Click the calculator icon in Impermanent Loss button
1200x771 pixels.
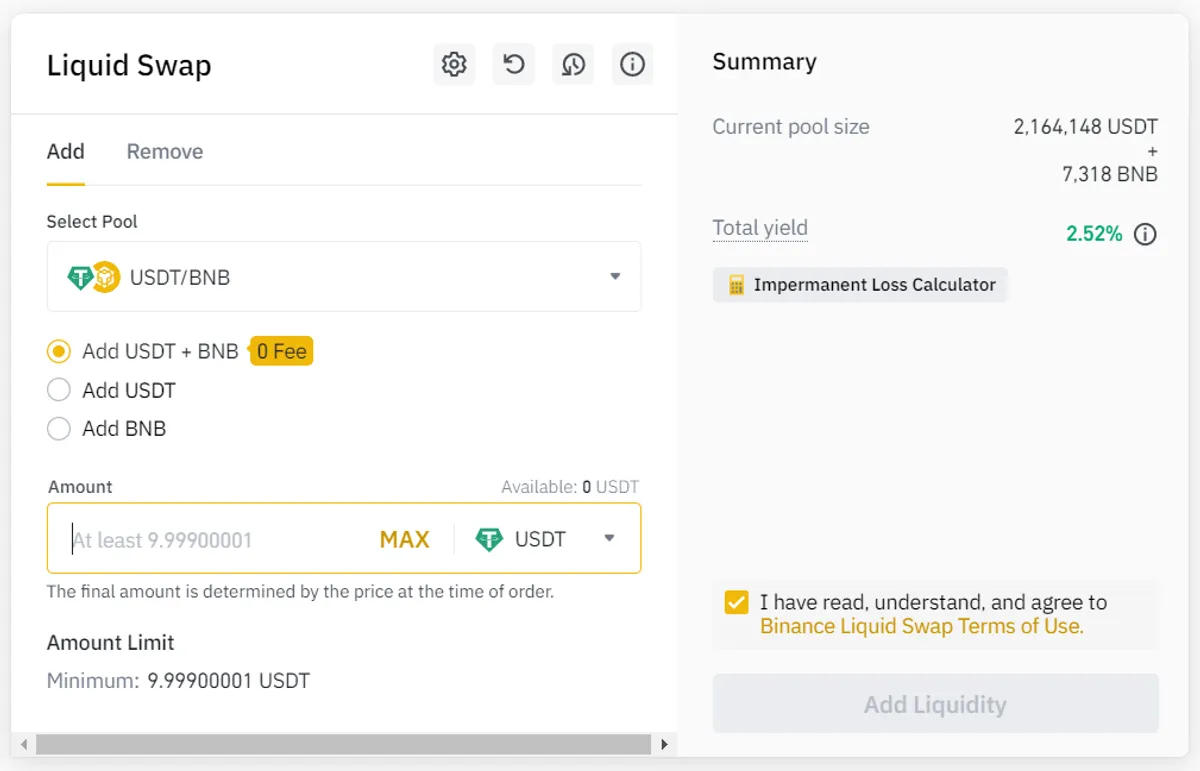[x=736, y=285]
